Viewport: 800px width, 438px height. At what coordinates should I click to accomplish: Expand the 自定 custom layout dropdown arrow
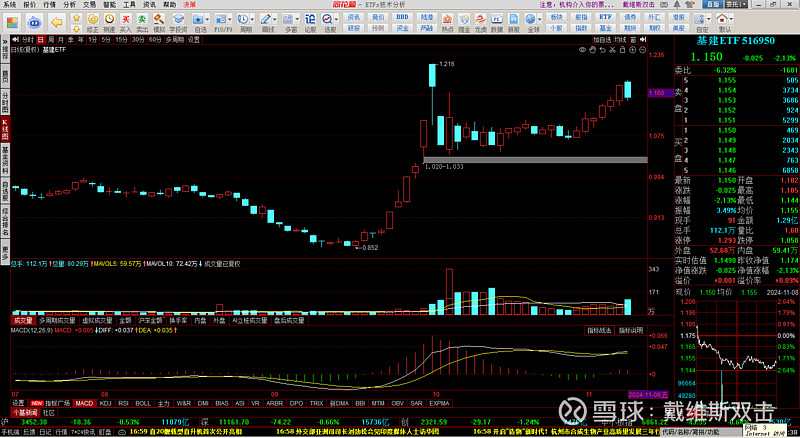pyautogui.click(x=709, y=19)
